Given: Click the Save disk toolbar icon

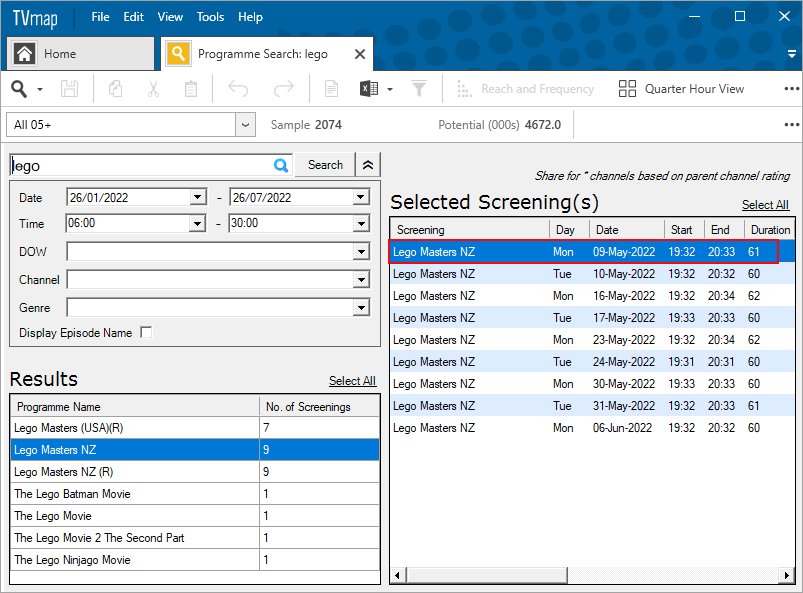Looking at the screenshot, I should 70,89.
